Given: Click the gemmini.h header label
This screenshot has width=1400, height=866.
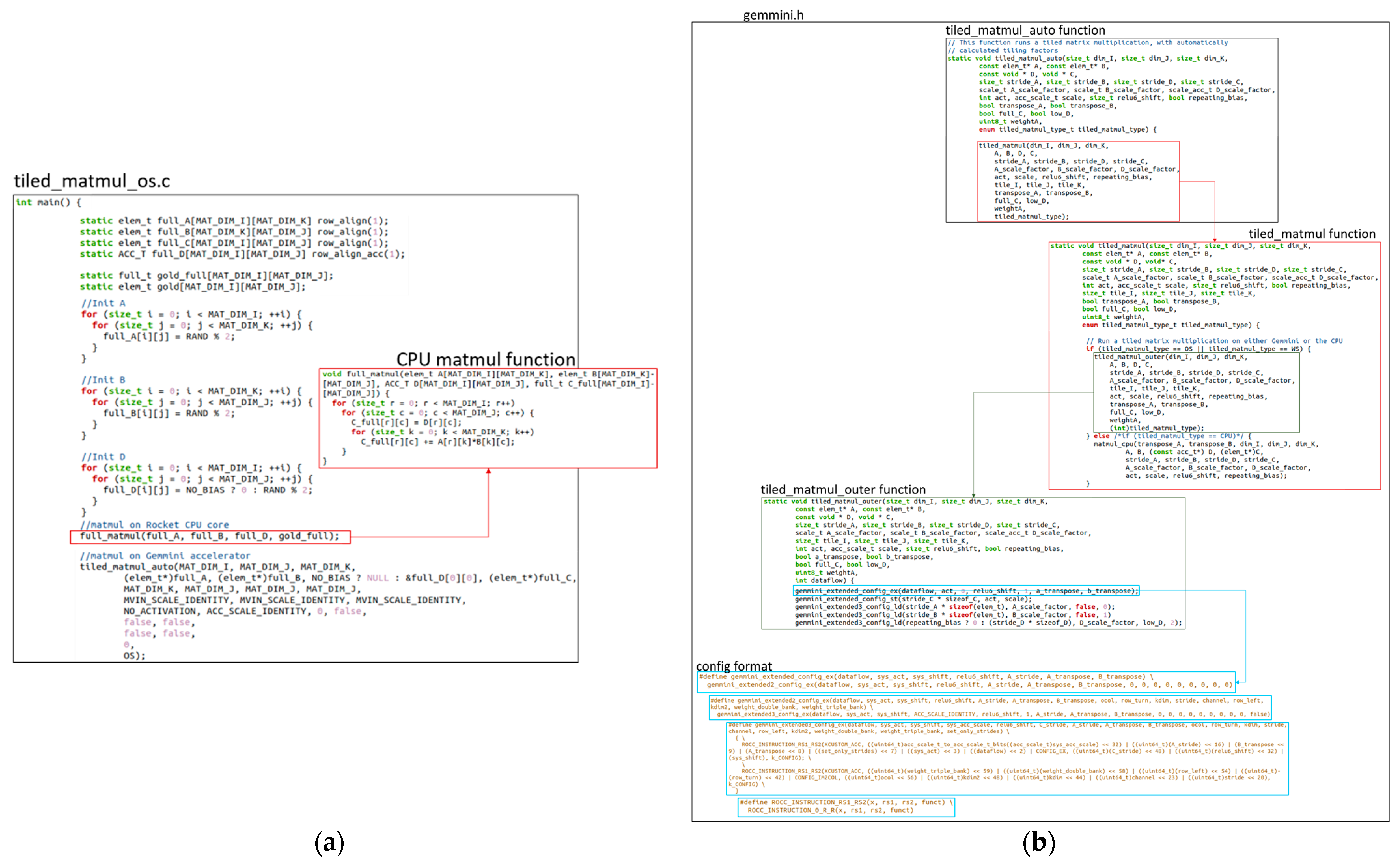Looking at the screenshot, I should click(773, 15).
